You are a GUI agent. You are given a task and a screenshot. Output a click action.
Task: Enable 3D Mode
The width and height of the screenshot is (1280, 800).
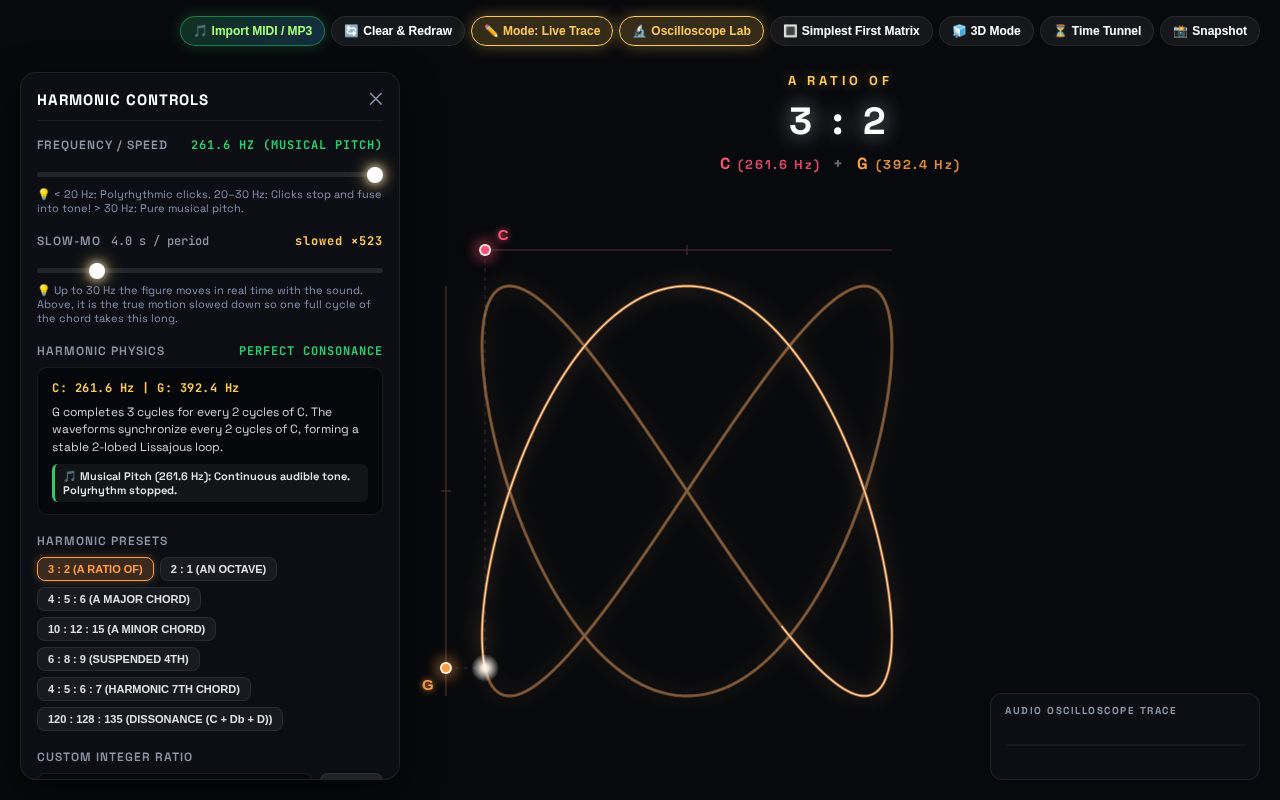[x=986, y=31]
